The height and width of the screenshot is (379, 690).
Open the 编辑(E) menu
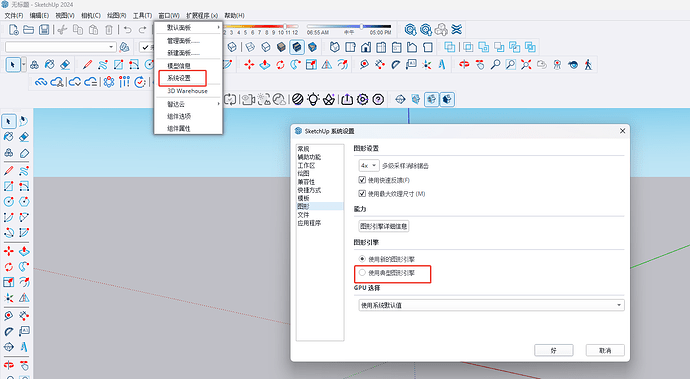tap(39, 15)
